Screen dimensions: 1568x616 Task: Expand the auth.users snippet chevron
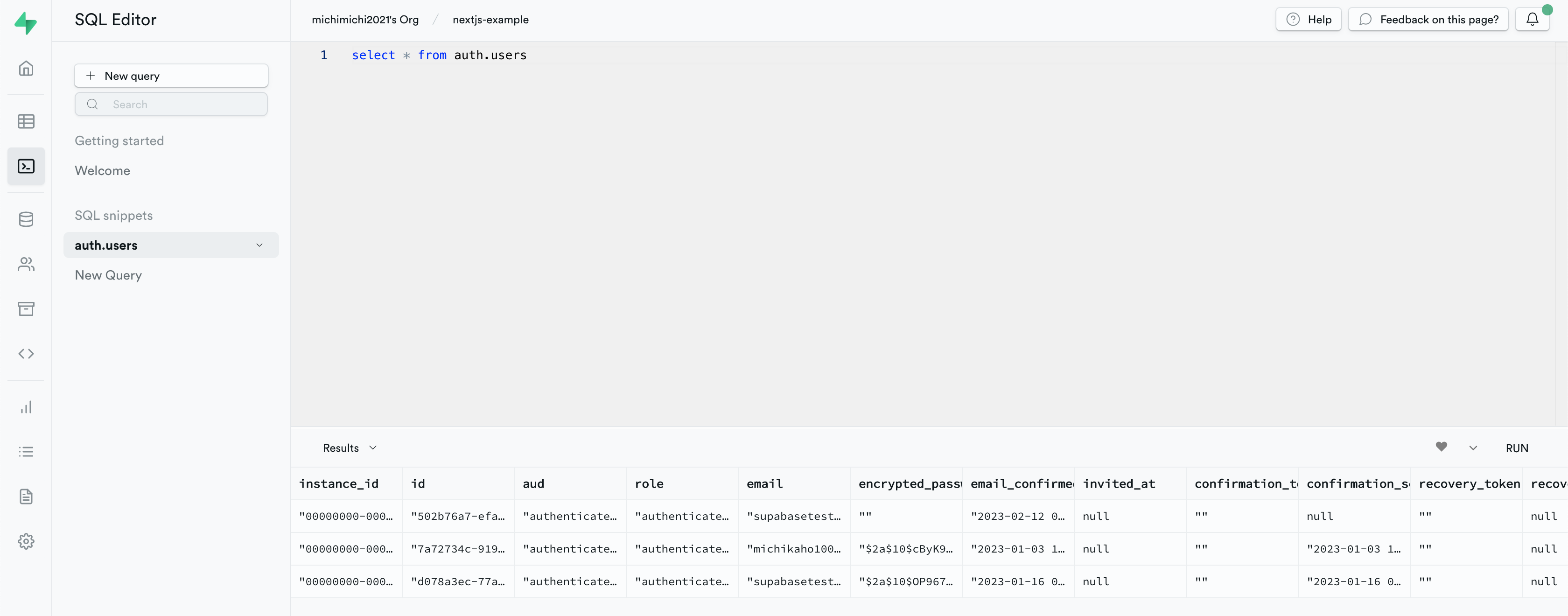(x=259, y=245)
